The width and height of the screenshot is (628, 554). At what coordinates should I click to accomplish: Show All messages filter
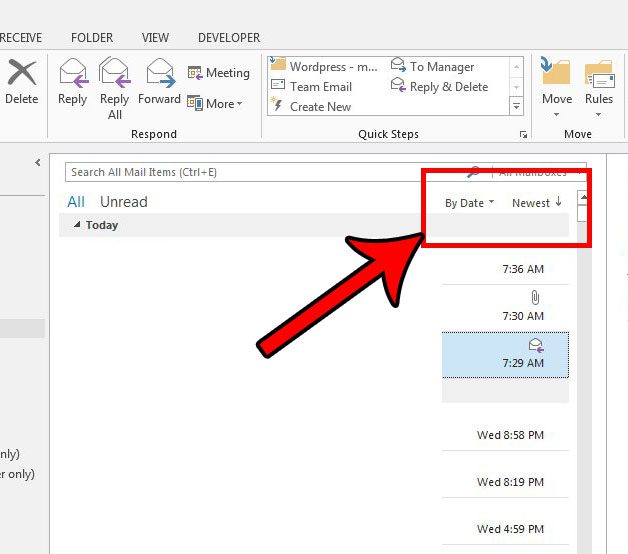pyautogui.click(x=76, y=202)
